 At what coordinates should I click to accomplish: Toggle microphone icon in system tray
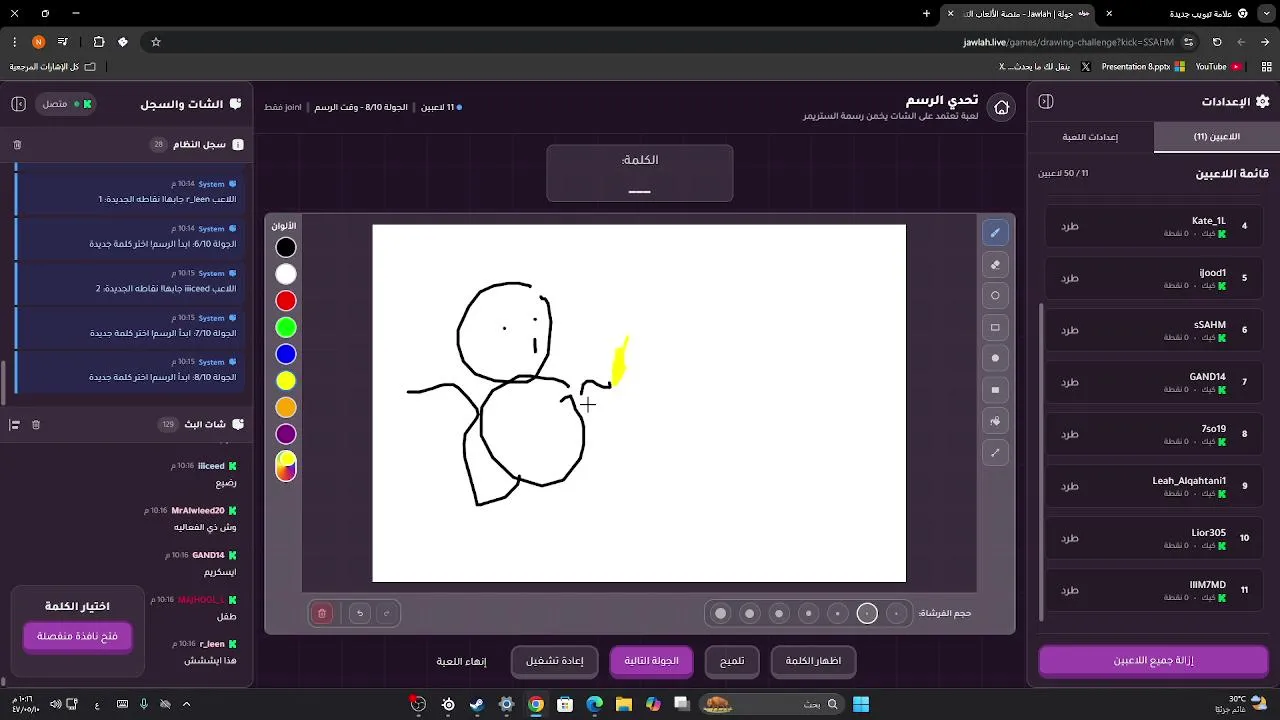click(x=143, y=704)
